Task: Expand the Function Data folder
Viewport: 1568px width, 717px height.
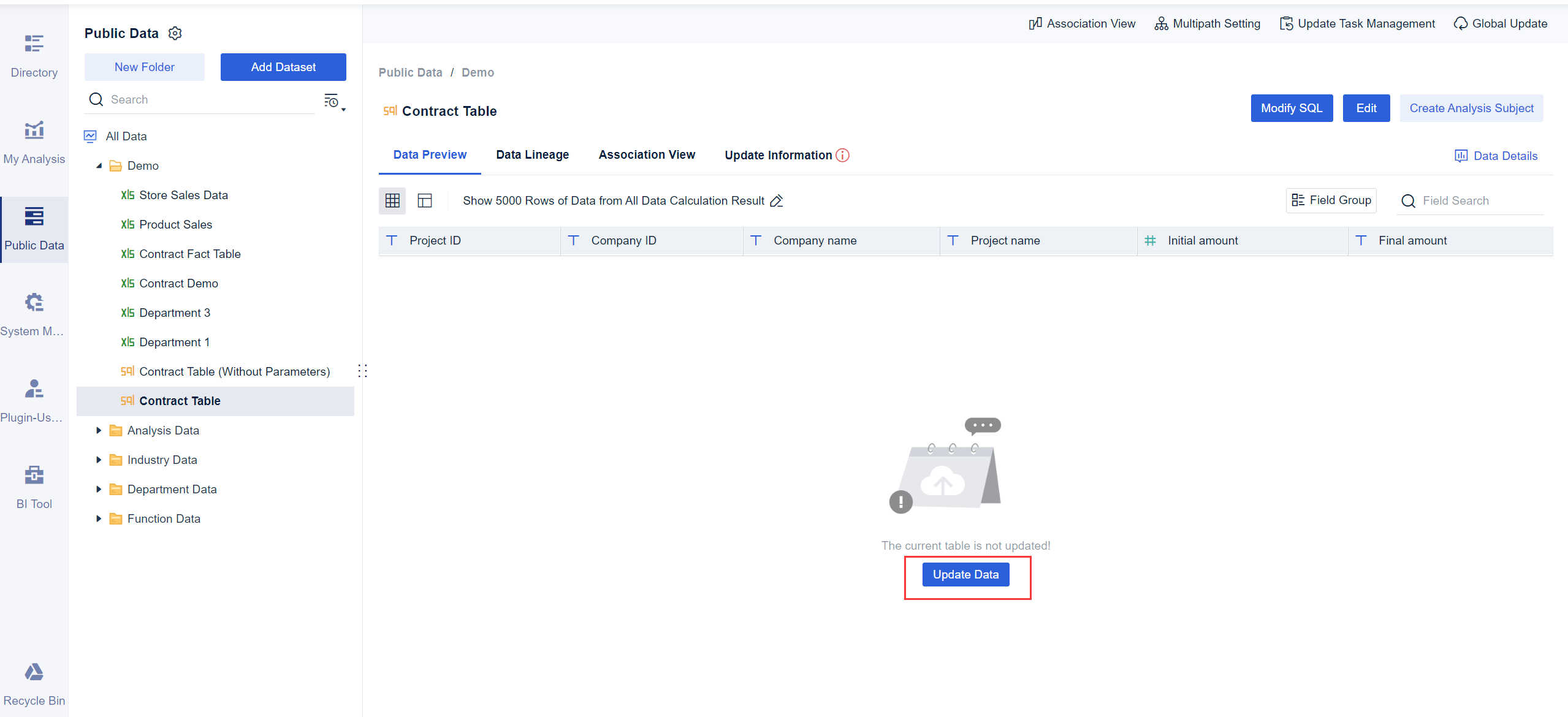Action: [x=99, y=518]
